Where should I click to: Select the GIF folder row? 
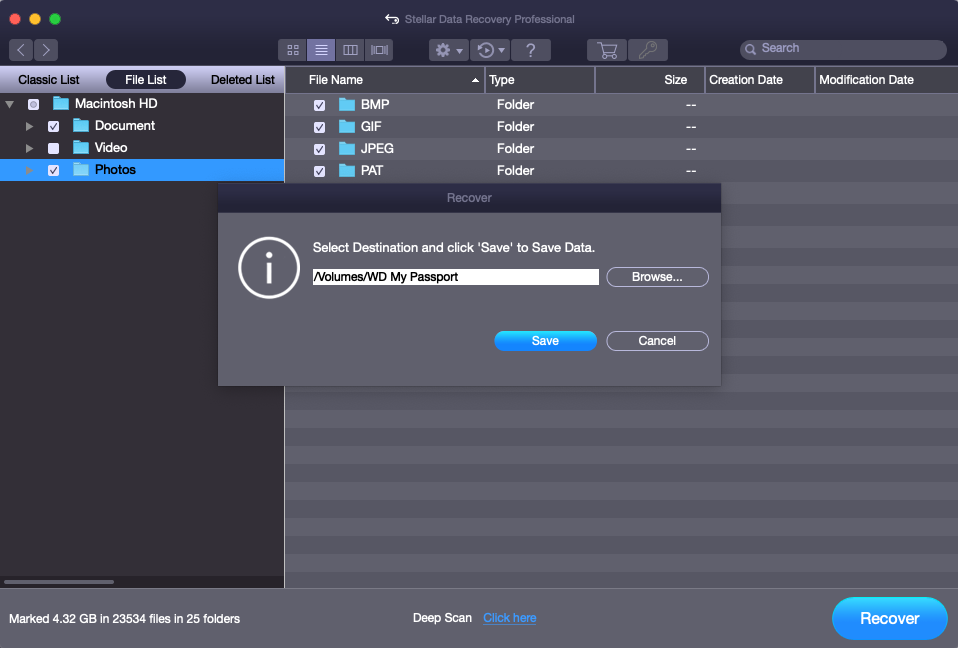click(621, 126)
